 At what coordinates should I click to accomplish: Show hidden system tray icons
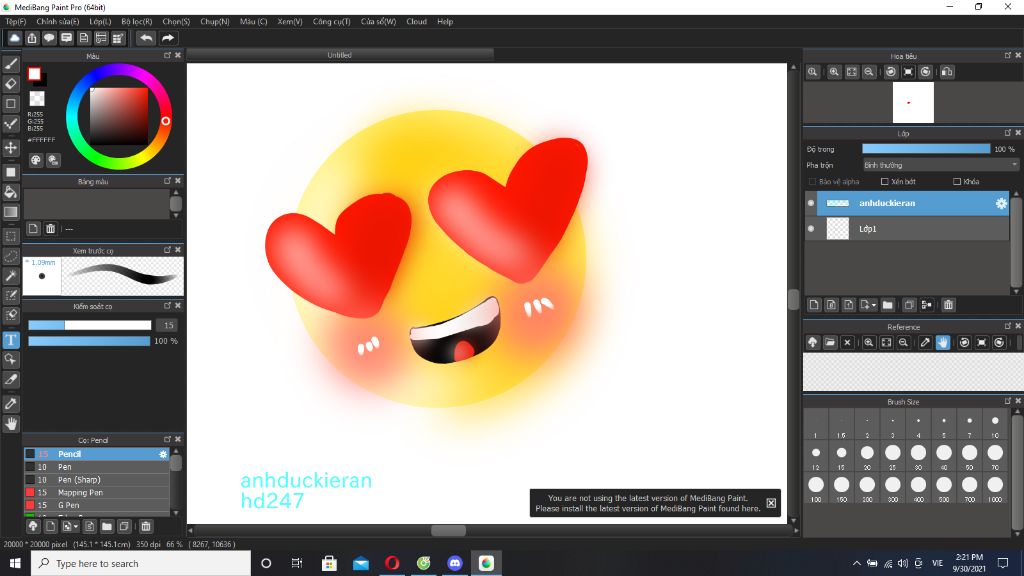[x=856, y=563]
